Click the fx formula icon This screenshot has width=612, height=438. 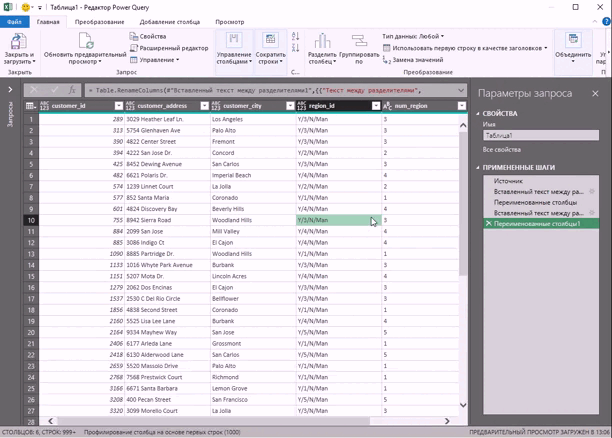click(72, 90)
